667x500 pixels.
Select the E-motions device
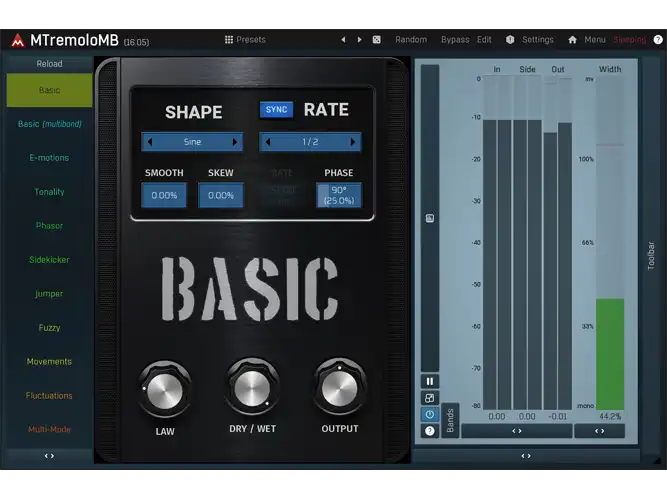pos(49,158)
